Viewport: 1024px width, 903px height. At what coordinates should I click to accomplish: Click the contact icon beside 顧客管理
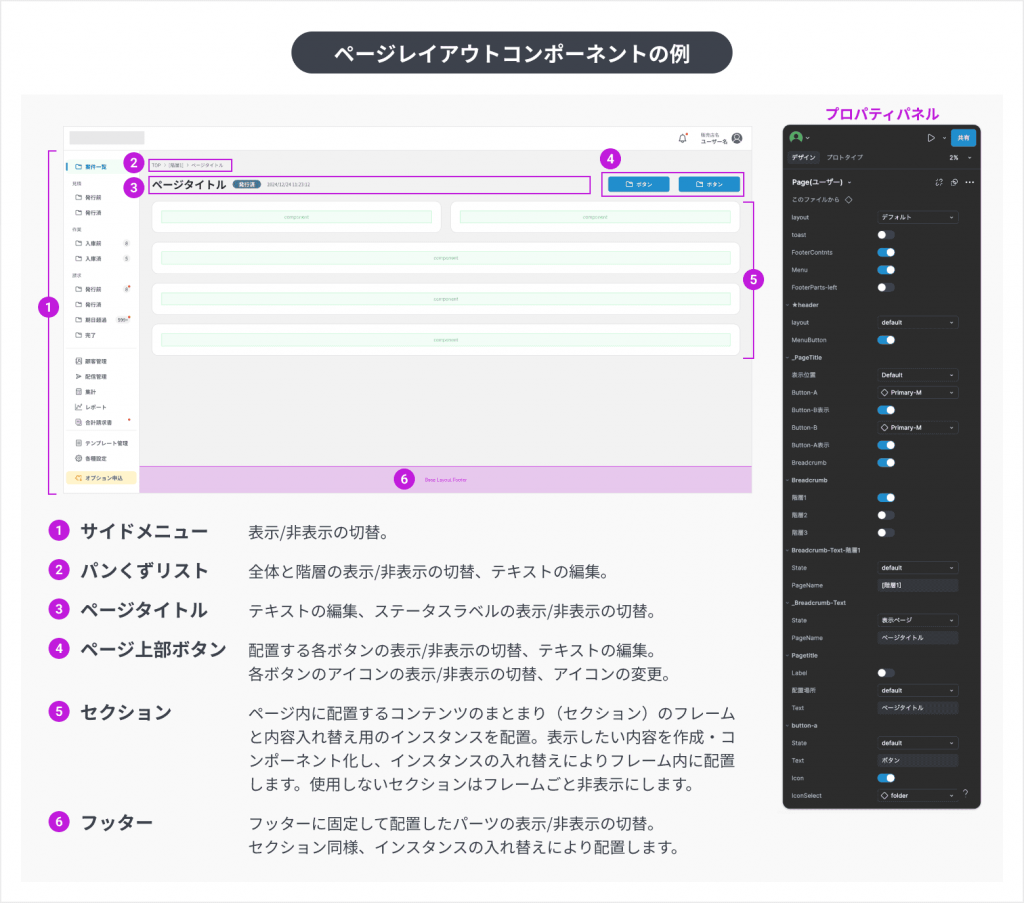point(78,361)
